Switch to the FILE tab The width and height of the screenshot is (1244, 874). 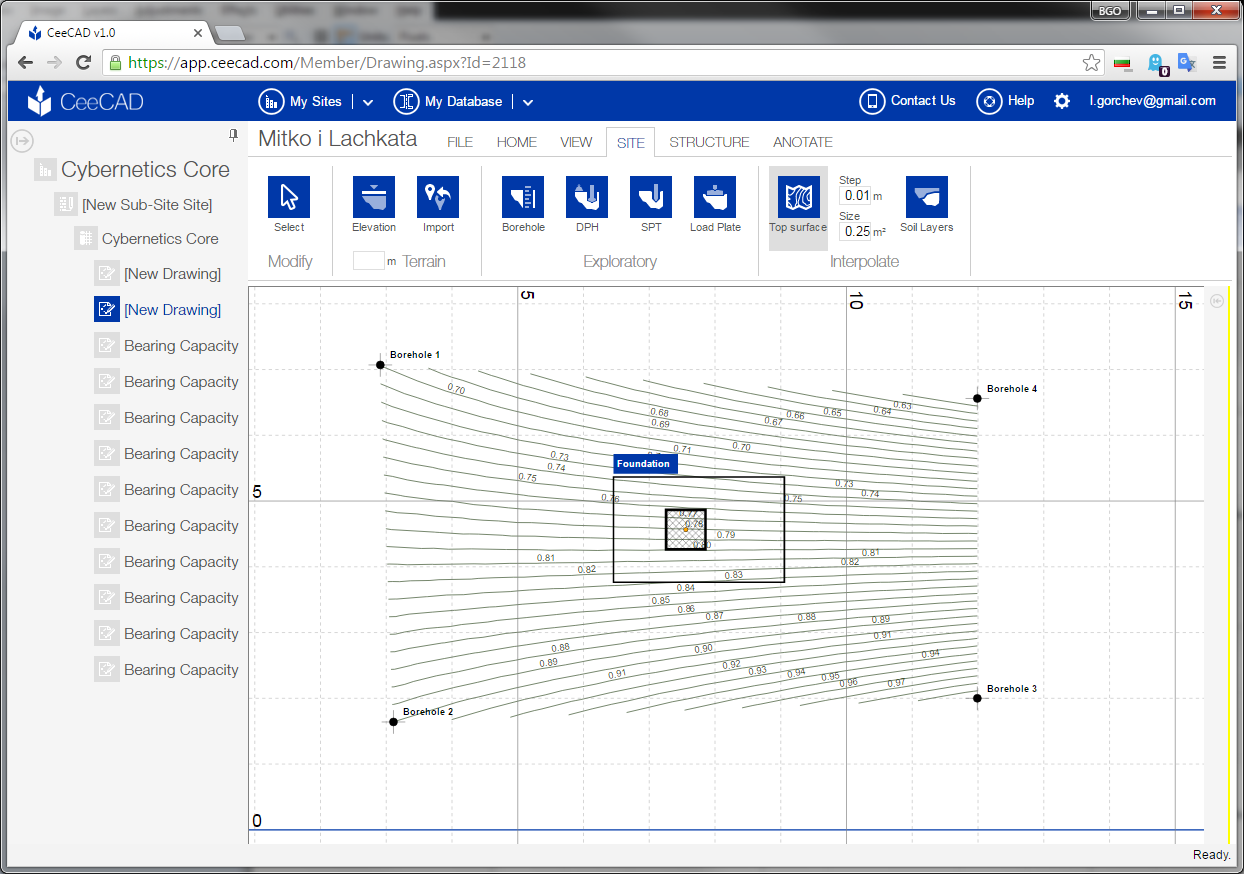click(460, 142)
